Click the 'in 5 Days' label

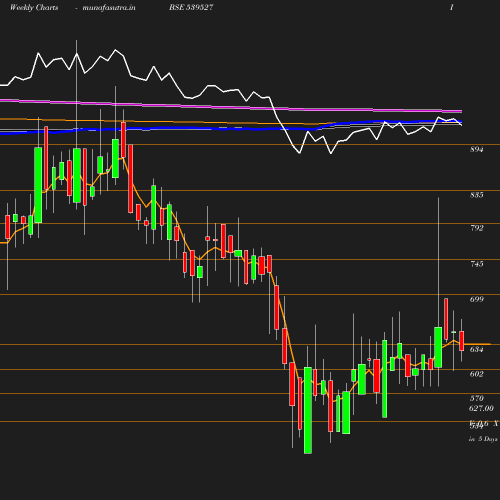483,439
